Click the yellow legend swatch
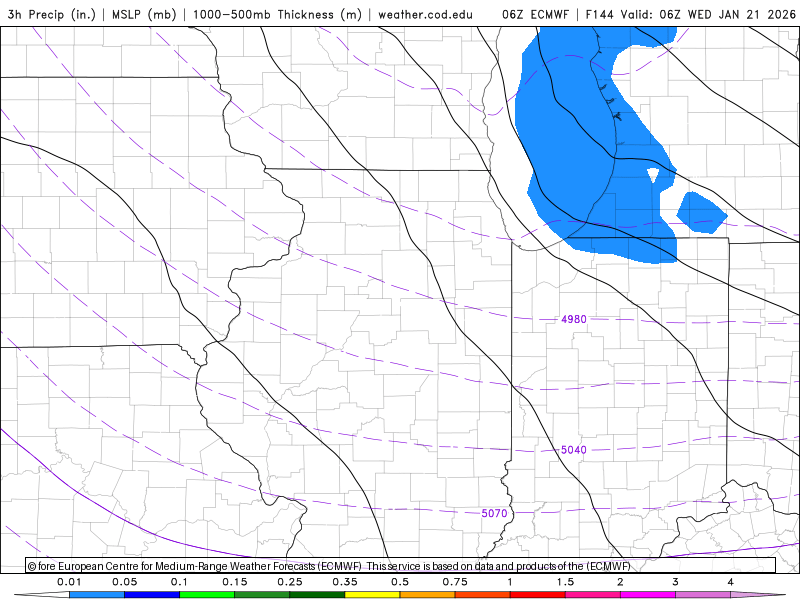 point(372,595)
